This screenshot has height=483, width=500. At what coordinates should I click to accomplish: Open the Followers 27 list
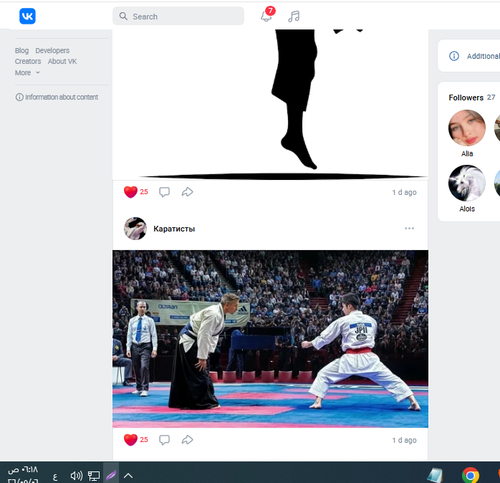point(472,98)
